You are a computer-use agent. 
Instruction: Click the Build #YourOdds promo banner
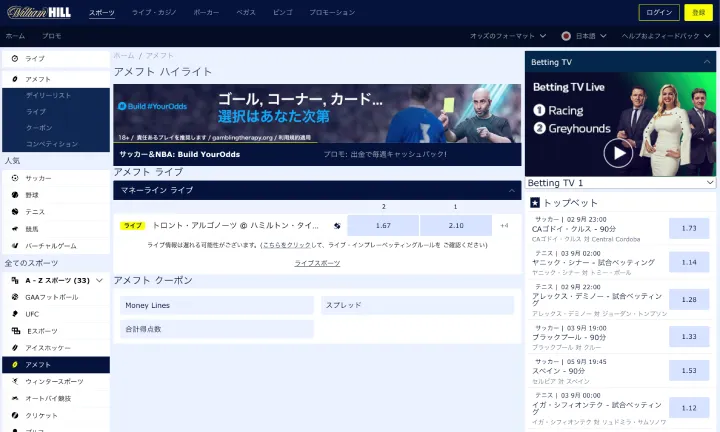click(x=317, y=113)
